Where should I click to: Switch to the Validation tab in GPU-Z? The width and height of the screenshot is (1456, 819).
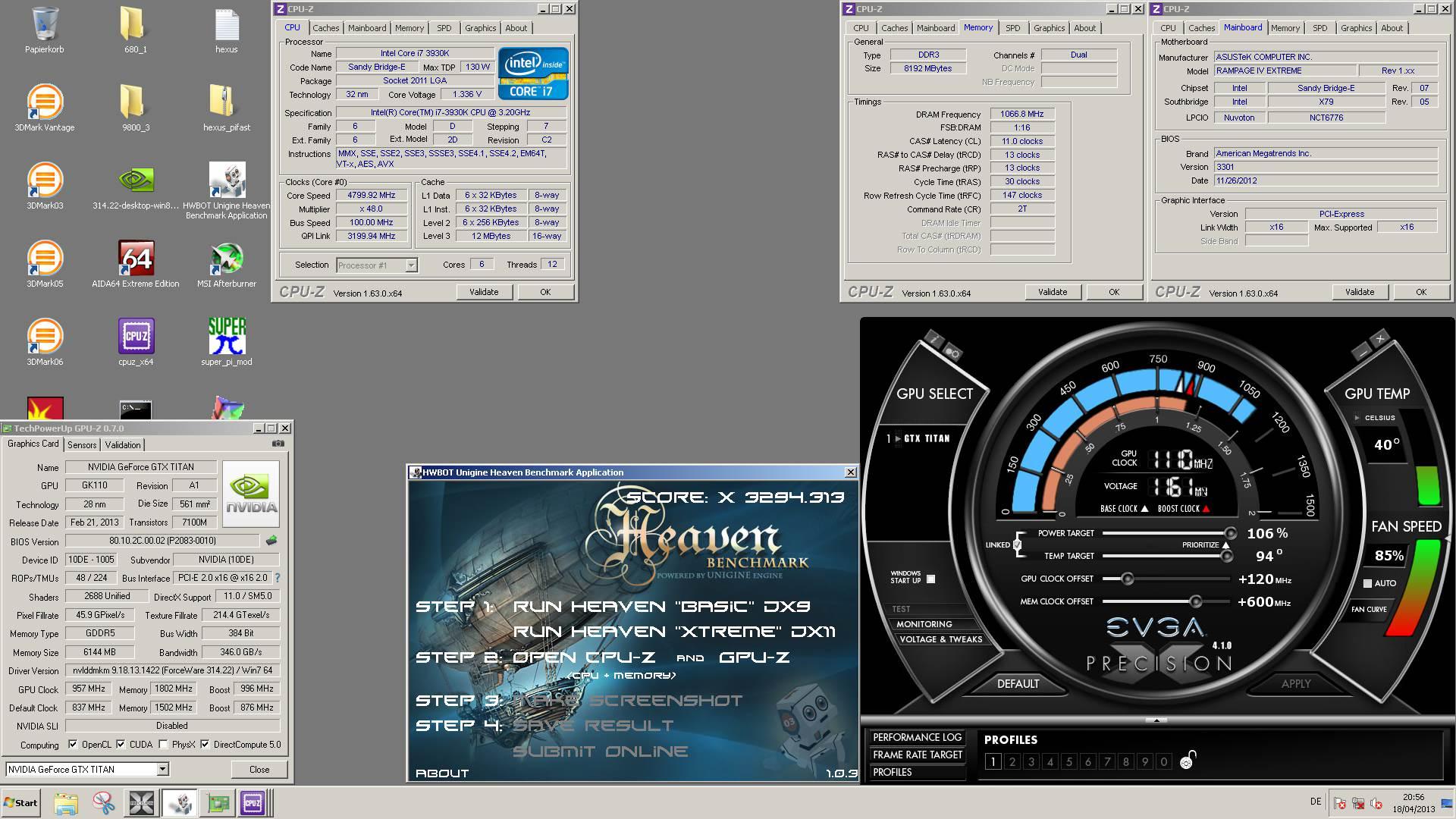pos(123,445)
